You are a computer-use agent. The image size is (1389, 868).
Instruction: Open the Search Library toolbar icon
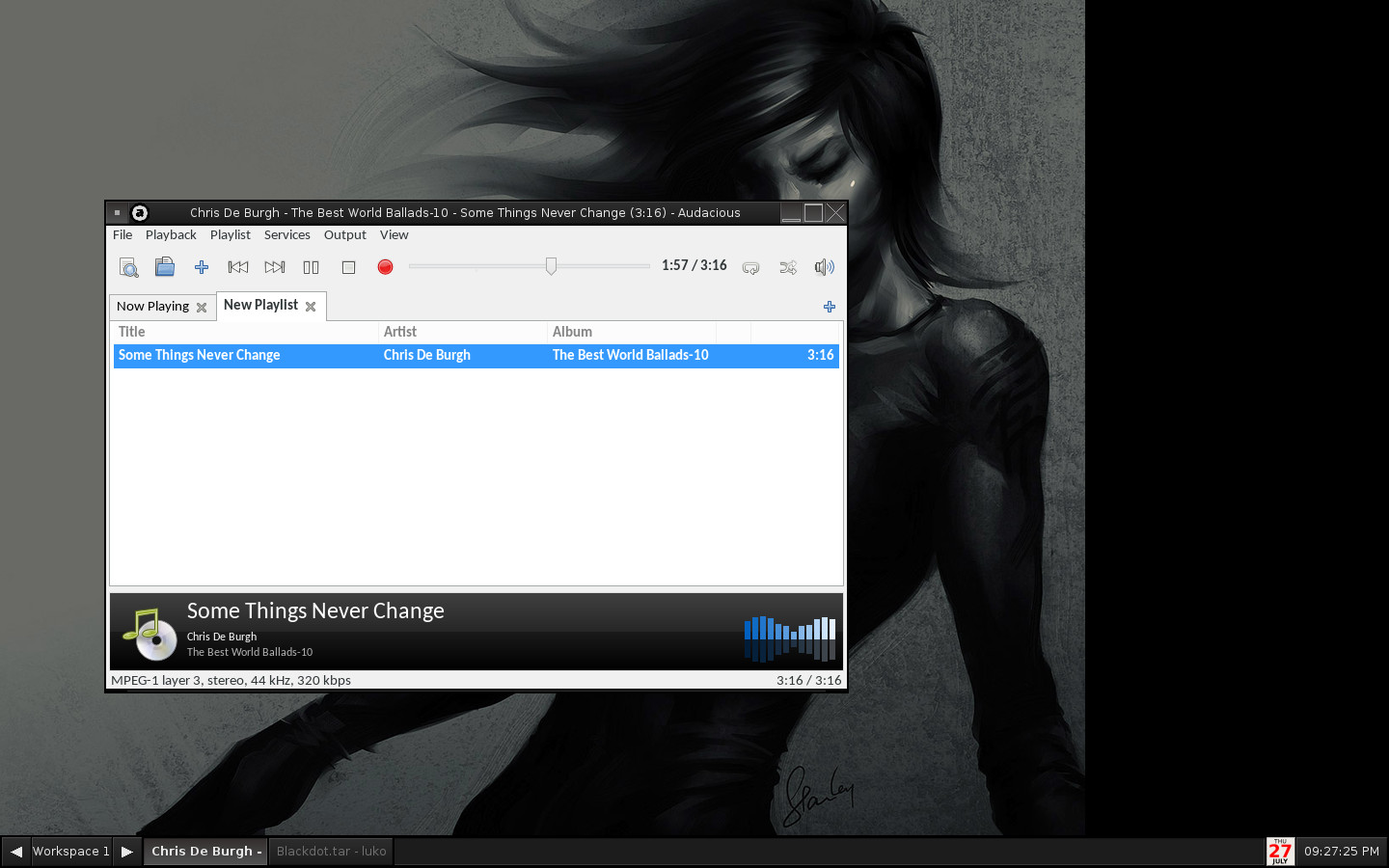[128, 267]
